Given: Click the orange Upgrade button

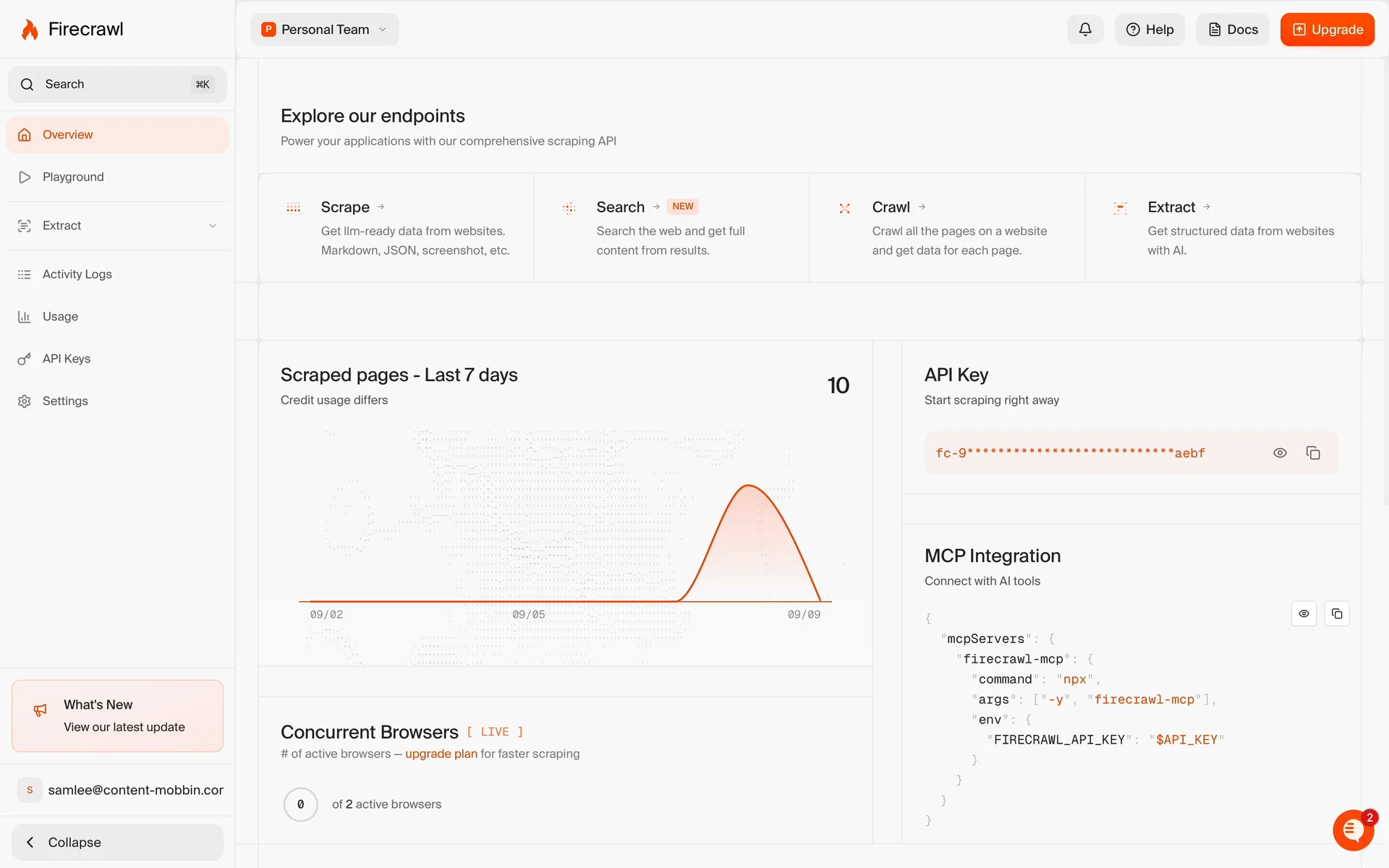Looking at the screenshot, I should pyautogui.click(x=1327, y=30).
